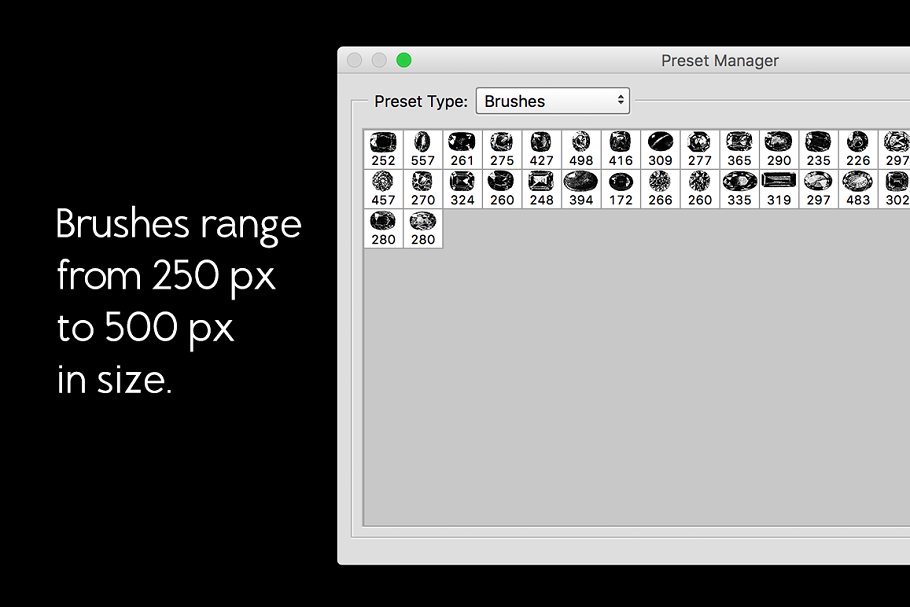Image resolution: width=910 pixels, height=607 pixels.
Task: Select the 557 narrow oval gem brush
Action: (423, 148)
